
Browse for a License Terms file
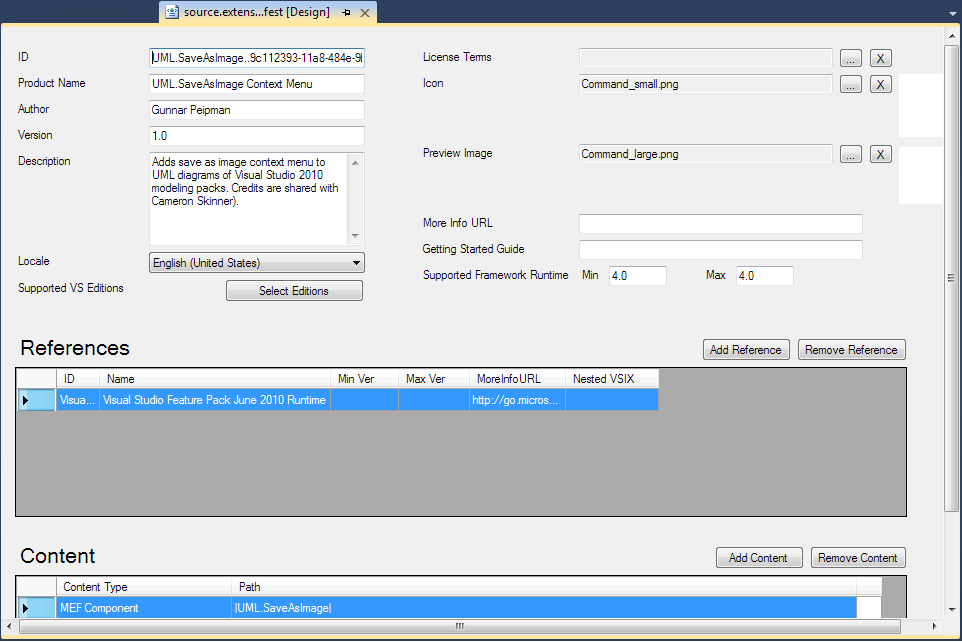point(850,58)
